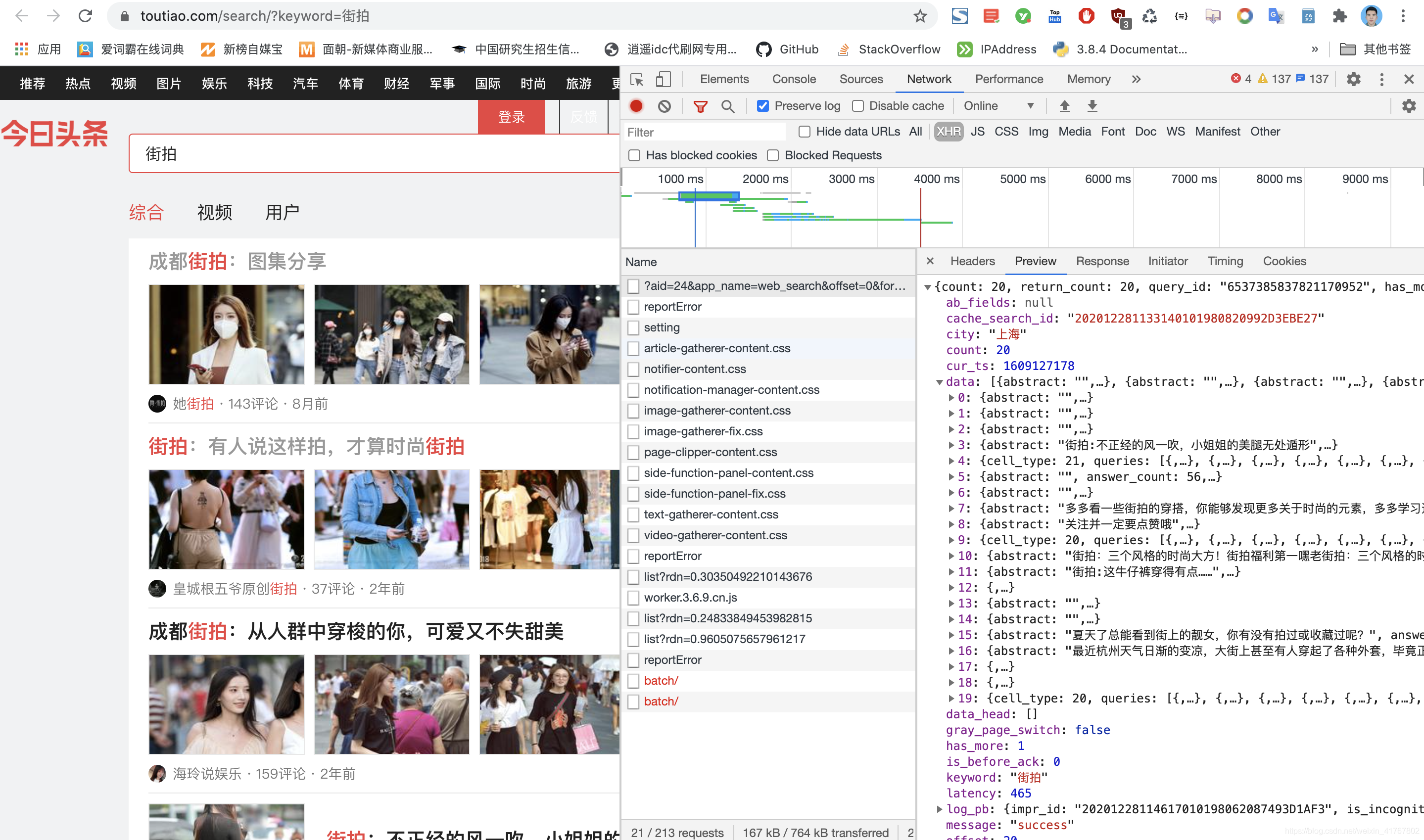Expand data item 3 in preview
Image resolution: width=1424 pixels, height=840 pixels.
951,445
